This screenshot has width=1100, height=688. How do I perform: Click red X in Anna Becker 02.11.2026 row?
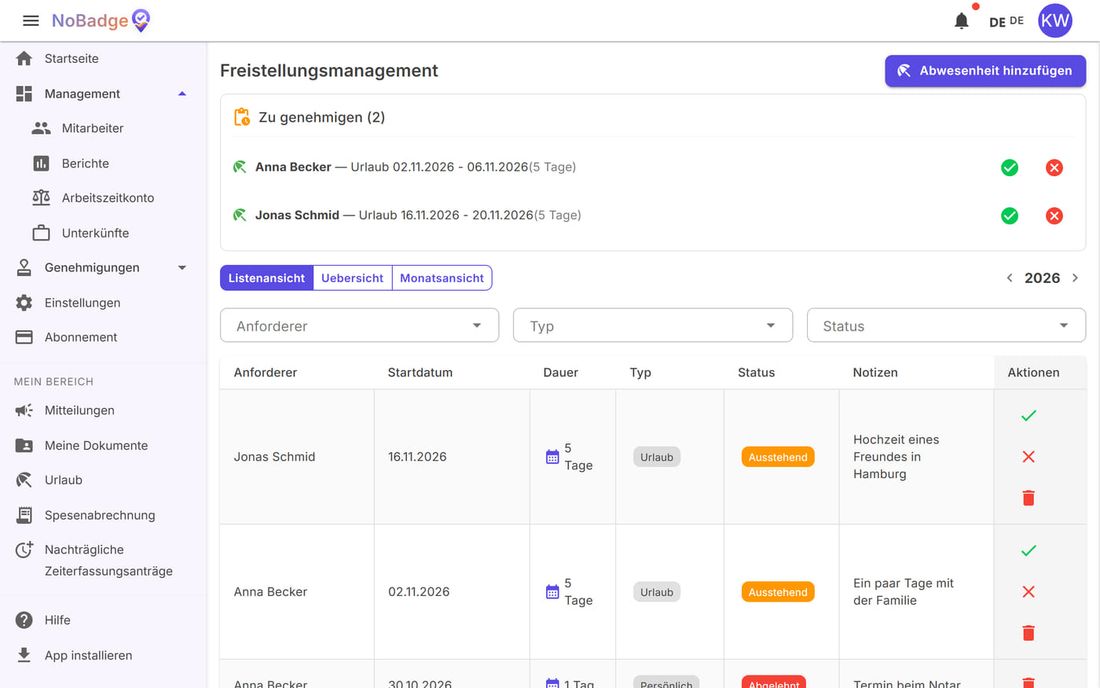[1028, 592]
